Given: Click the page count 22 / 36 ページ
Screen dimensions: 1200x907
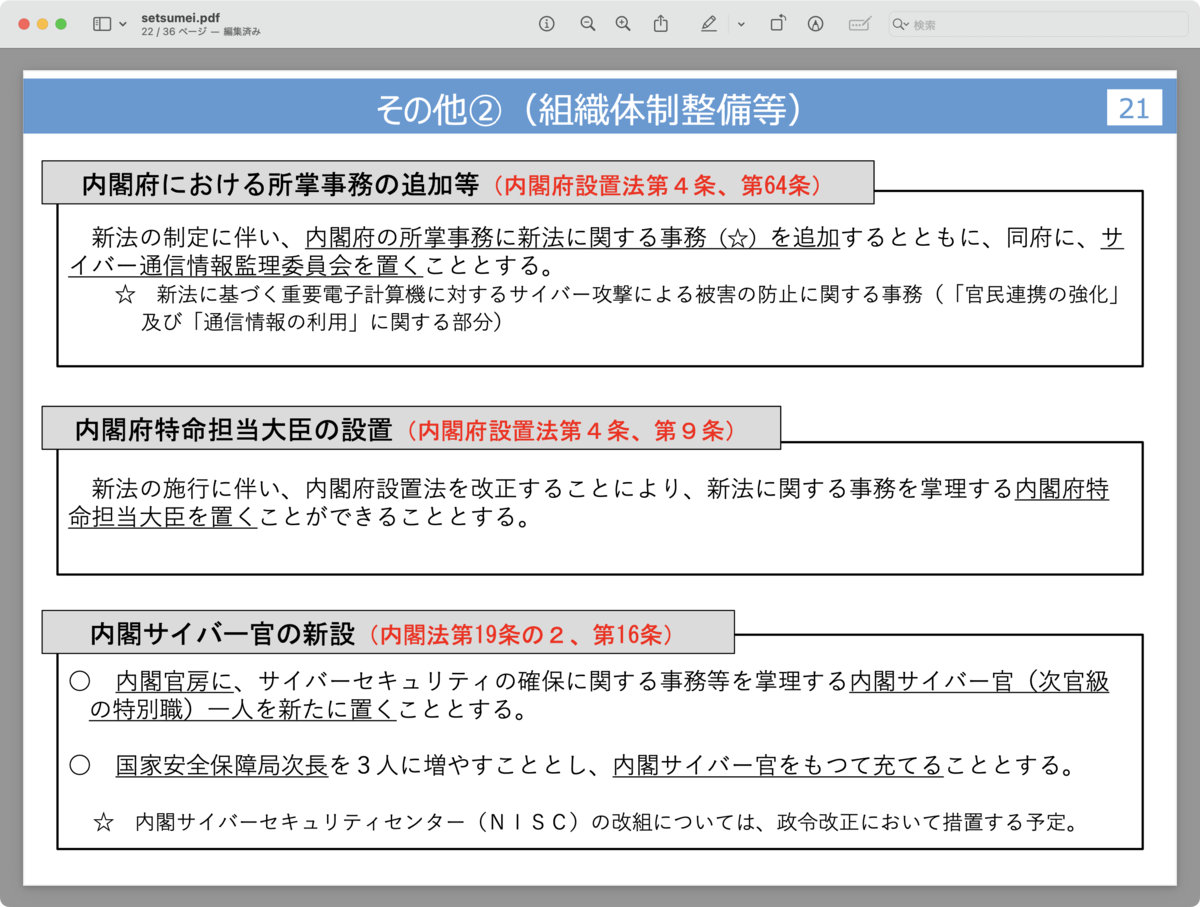Looking at the screenshot, I should [175, 32].
